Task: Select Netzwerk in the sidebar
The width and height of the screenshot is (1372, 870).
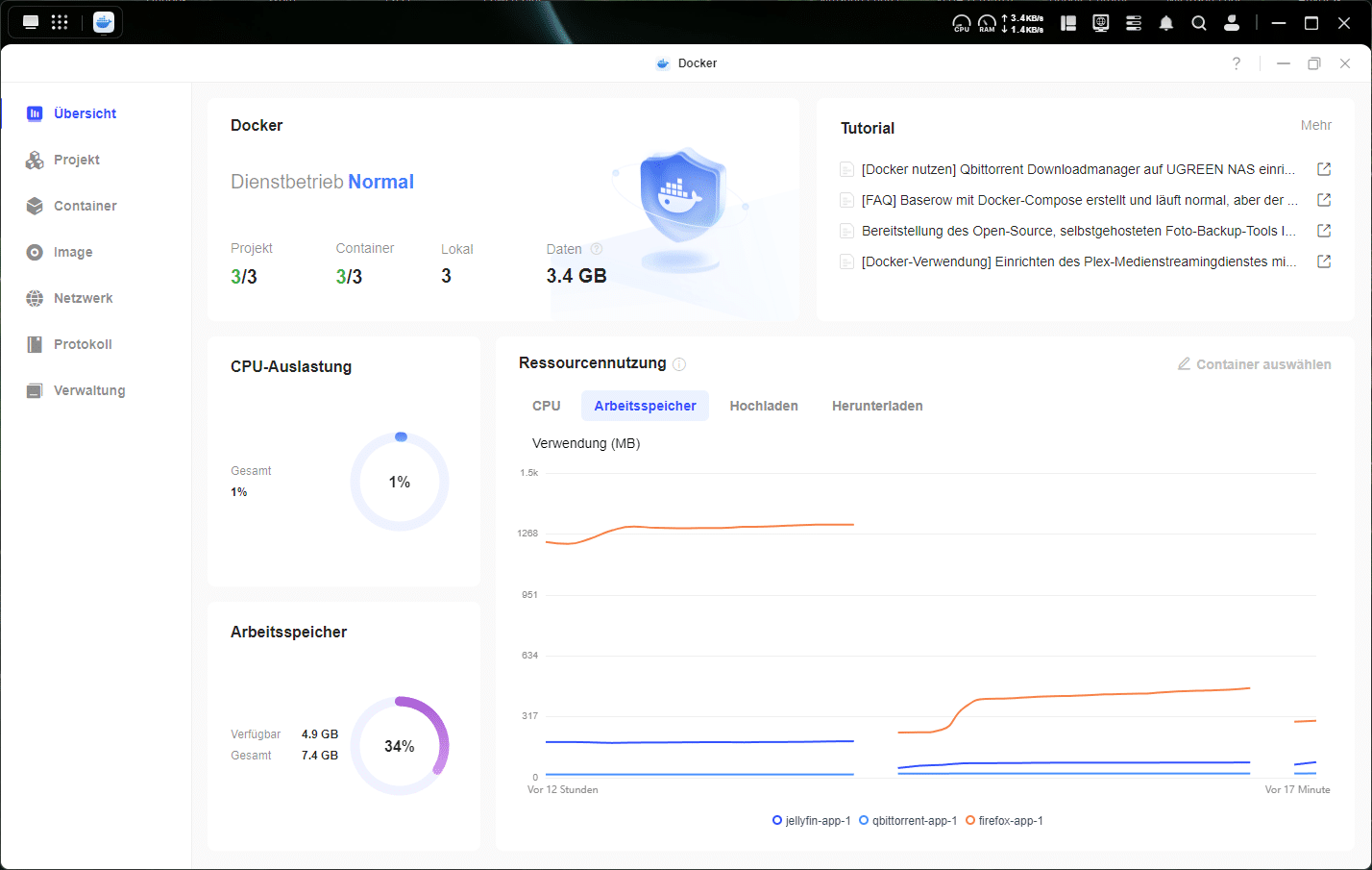Action: coord(83,298)
